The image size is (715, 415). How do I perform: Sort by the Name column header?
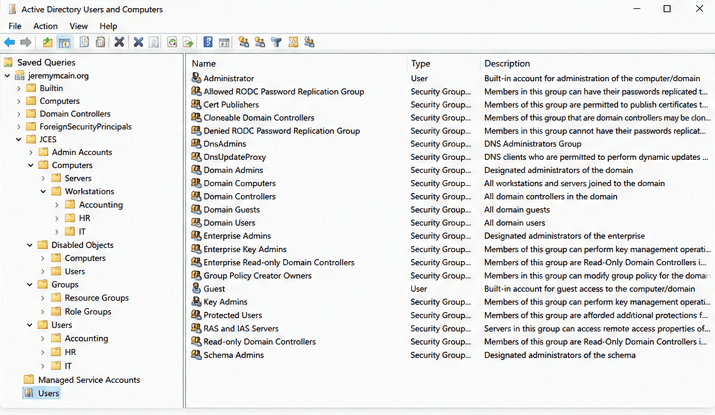pyautogui.click(x=296, y=63)
